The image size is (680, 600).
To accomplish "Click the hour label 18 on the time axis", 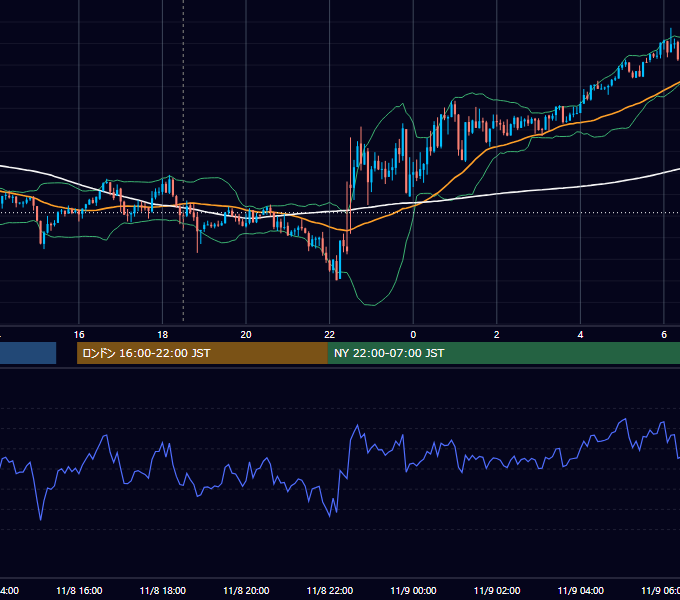I will pyautogui.click(x=163, y=335).
